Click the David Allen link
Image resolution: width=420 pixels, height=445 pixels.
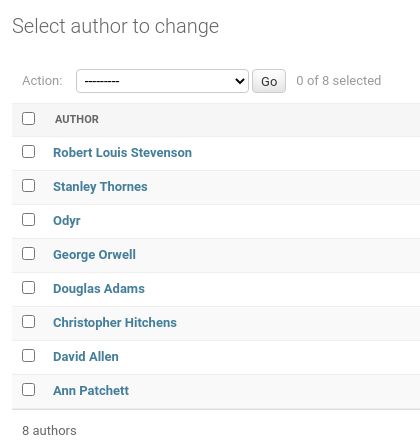(86, 357)
